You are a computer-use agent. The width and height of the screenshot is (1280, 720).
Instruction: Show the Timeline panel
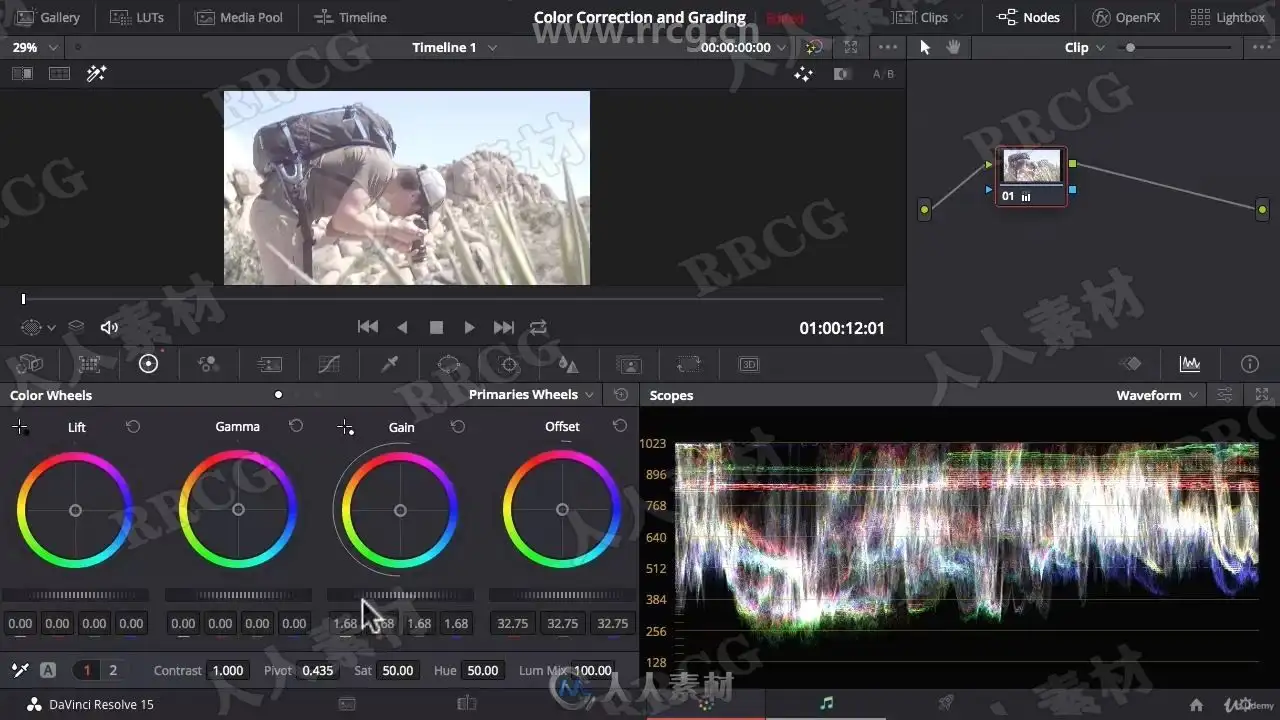pyautogui.click(x=350, y=17)
